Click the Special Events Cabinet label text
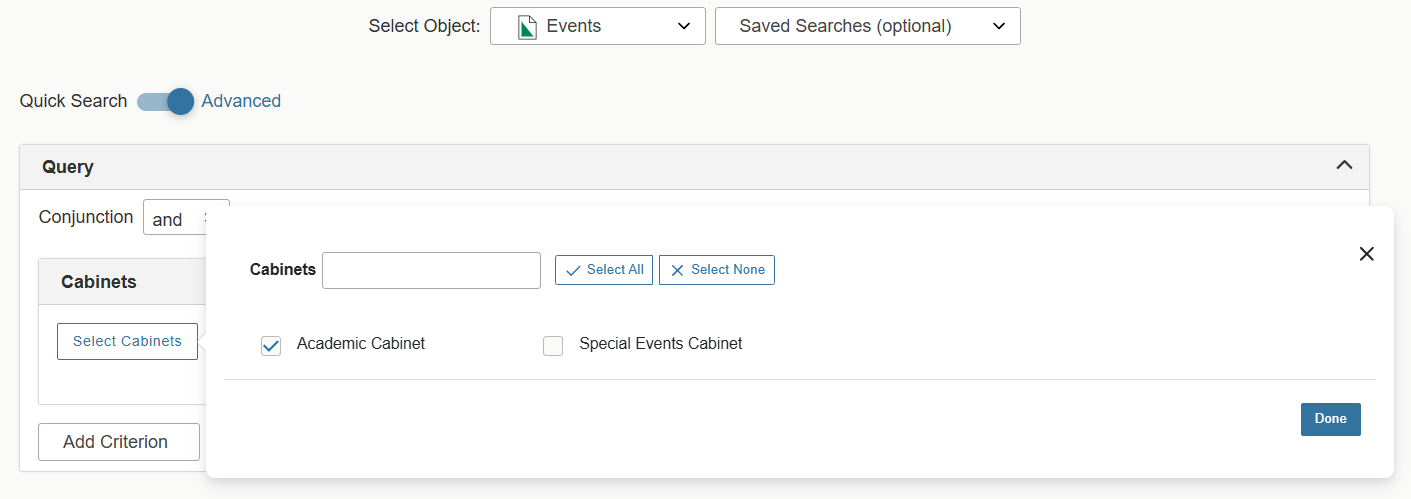This screenshot has width=1411, height=499. [660, 344]
